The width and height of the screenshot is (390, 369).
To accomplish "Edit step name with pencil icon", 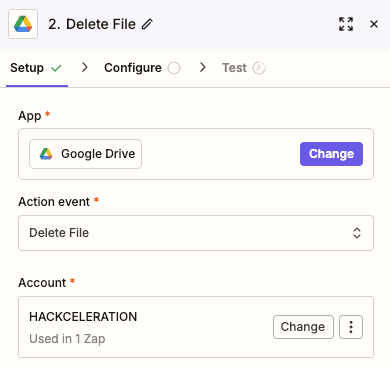I will coord(147,24).
